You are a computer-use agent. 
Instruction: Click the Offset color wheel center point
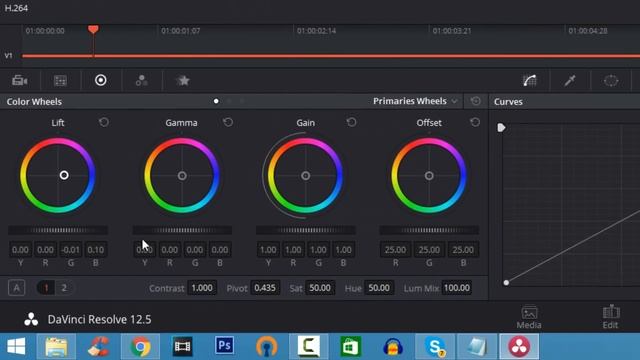[429, 176]
